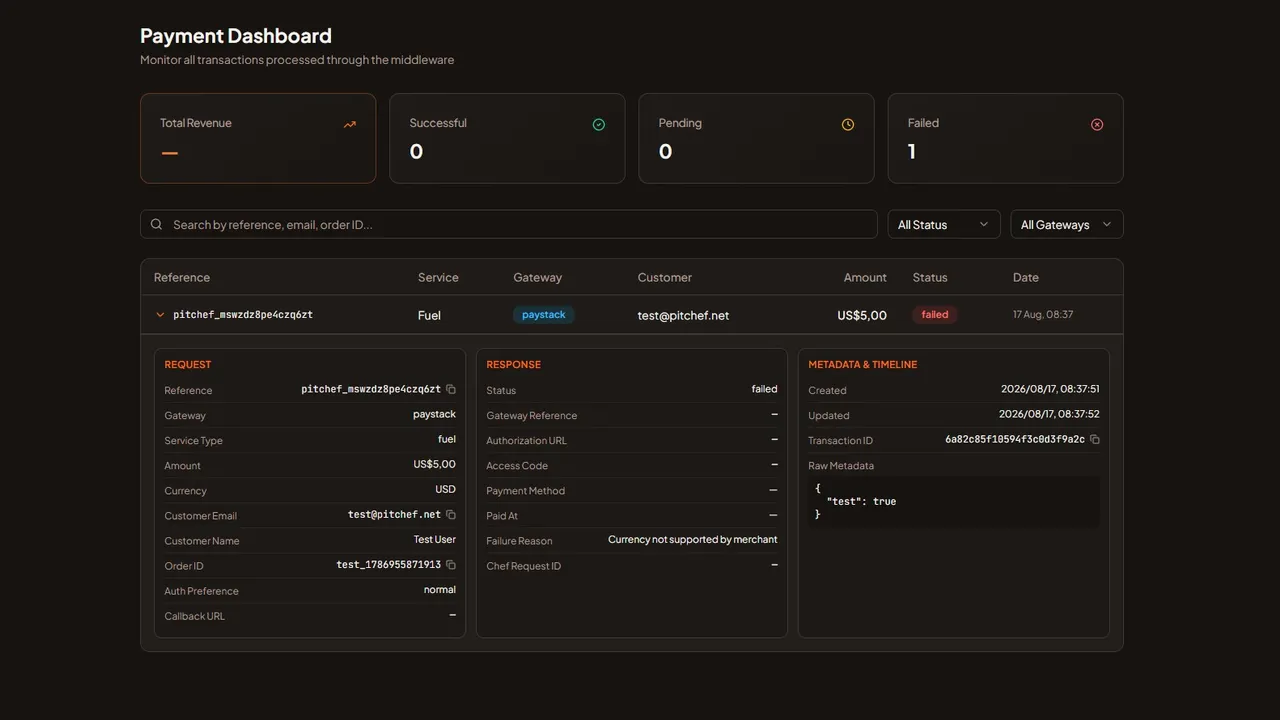Focus the search by reference field
The width and height of the screenshot is (1280, 720).
coord(509,224)
